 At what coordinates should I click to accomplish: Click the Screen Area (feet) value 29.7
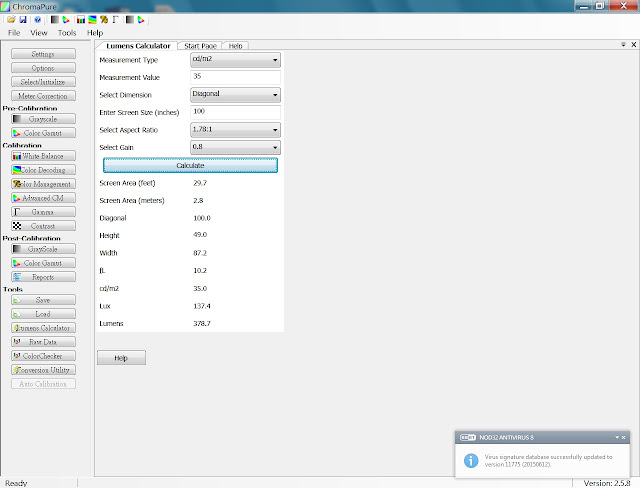[200, 183]
